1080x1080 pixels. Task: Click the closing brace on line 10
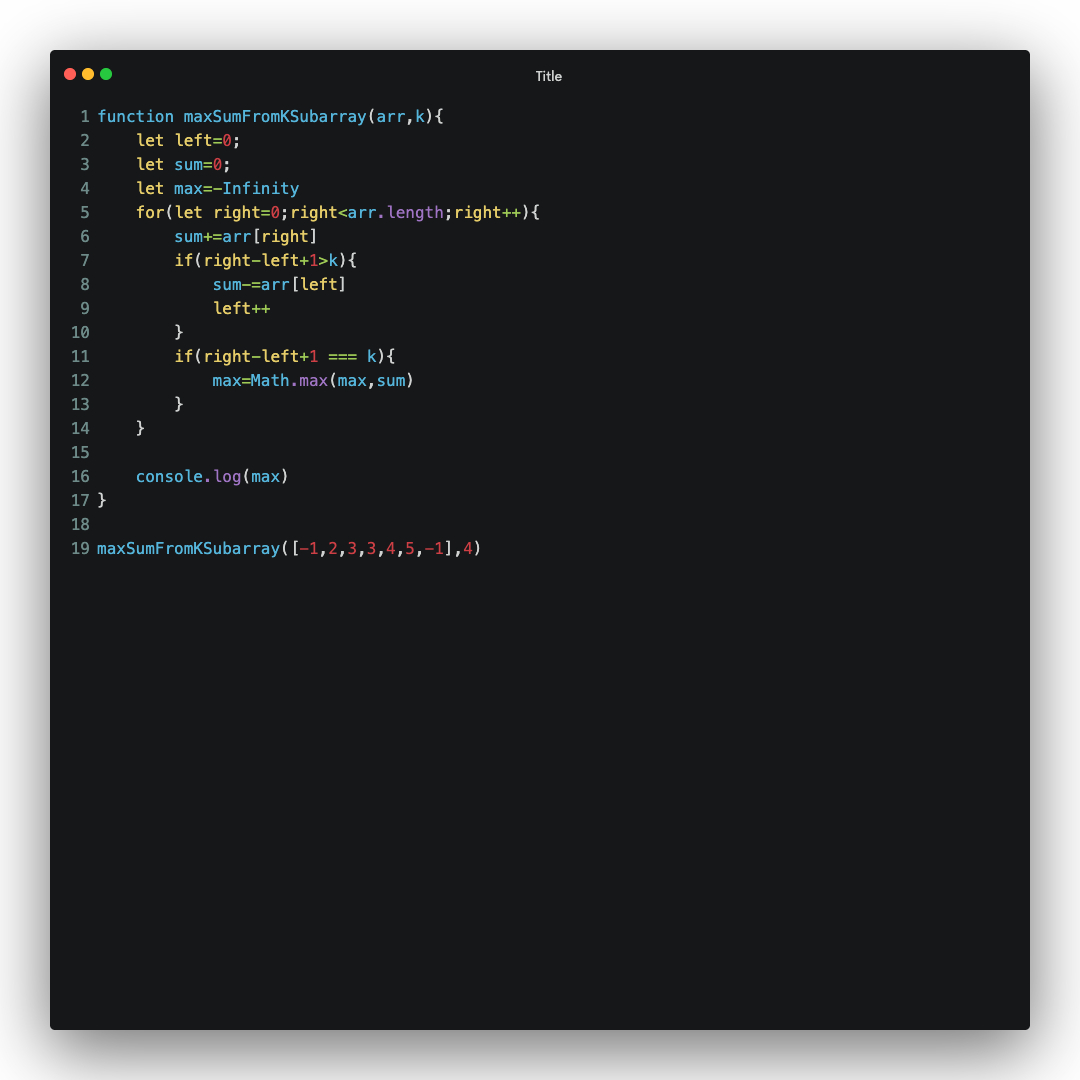pyautogui.click(x=179, y=333)
